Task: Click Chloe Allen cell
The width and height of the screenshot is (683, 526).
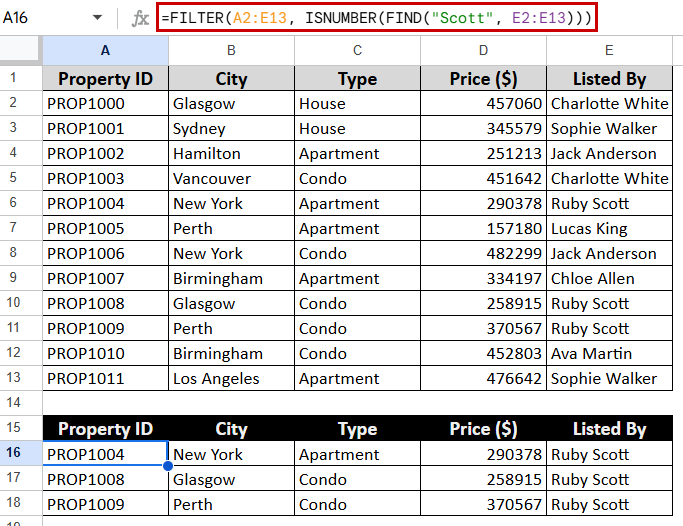Action: point(609,278)
